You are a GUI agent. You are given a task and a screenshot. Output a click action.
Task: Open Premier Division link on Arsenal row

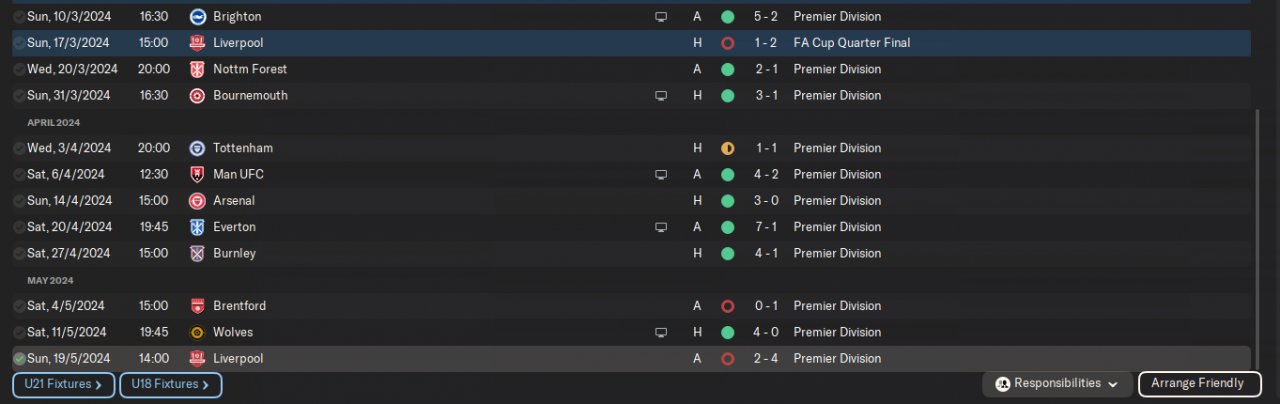(837, 201)
